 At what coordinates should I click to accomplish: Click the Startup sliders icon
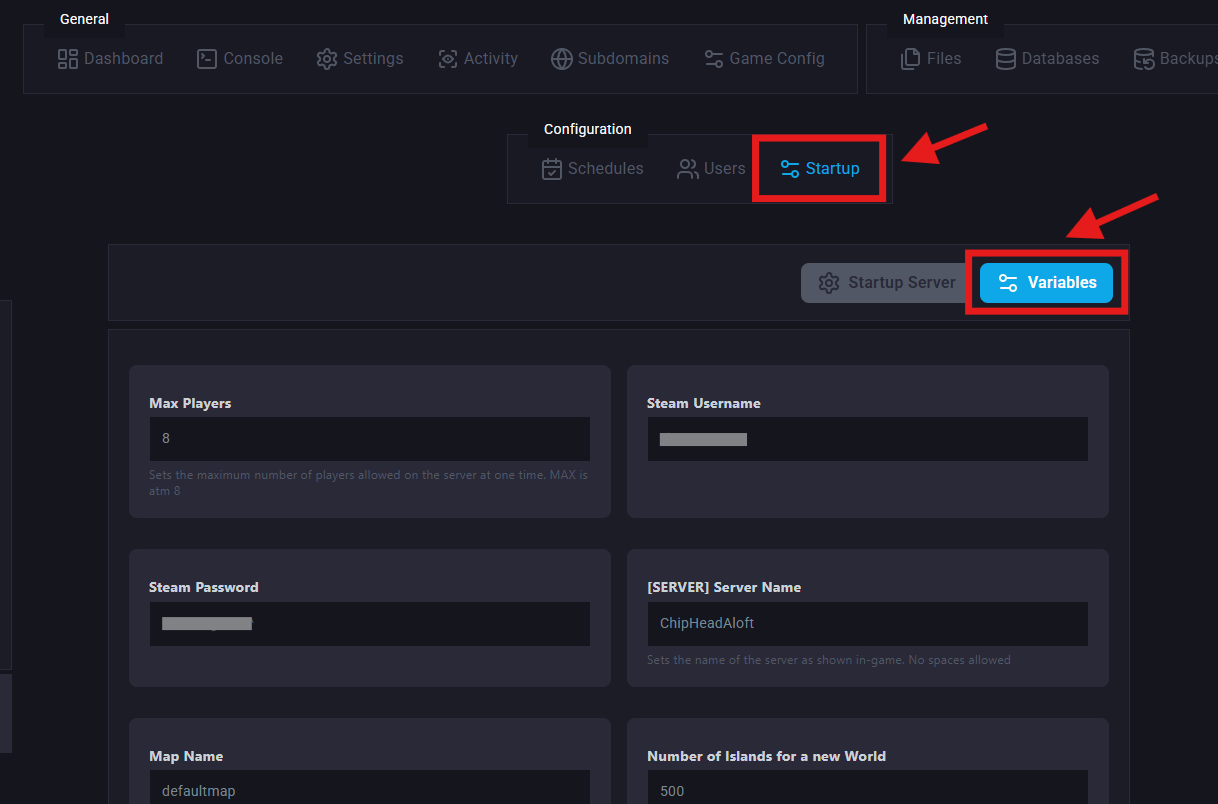(790, 169)
